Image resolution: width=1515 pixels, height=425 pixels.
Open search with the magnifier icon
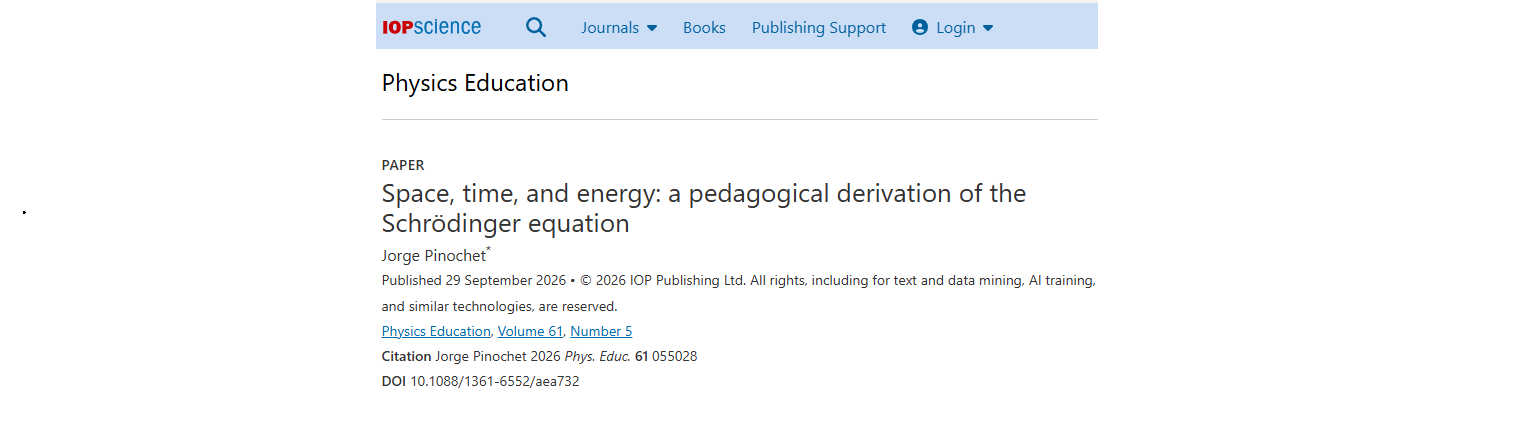pos(536,27)
